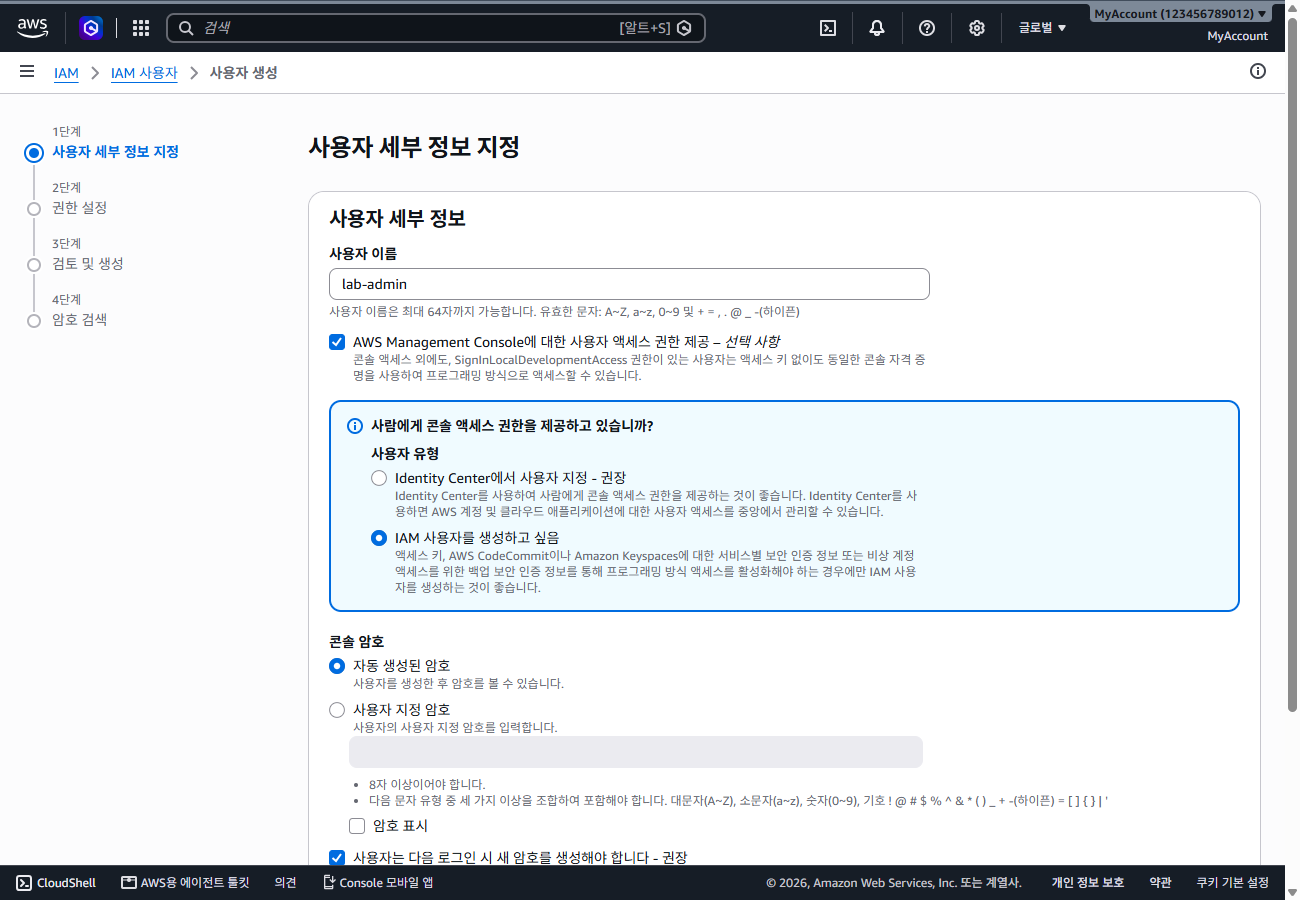Click the 콘솔 암호 label
This screenshot has height=900, width=1300.
pyautogui.click(x=357, y=641)
